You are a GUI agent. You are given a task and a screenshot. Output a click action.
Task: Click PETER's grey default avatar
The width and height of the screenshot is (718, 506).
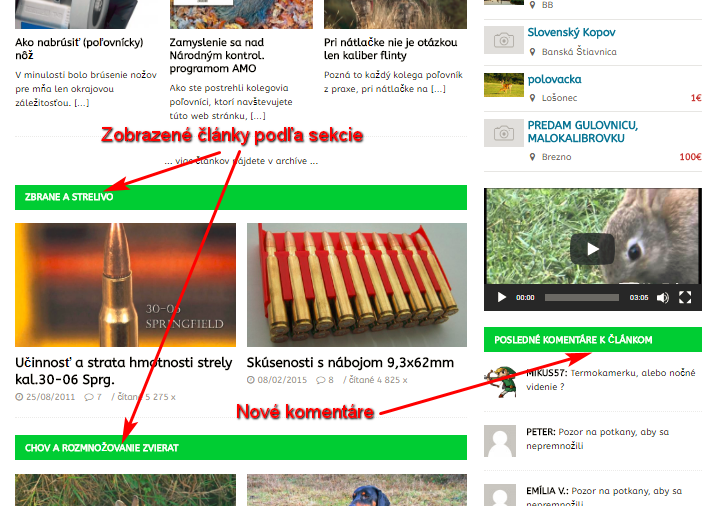pyautogui.click(x=500, y=441)
